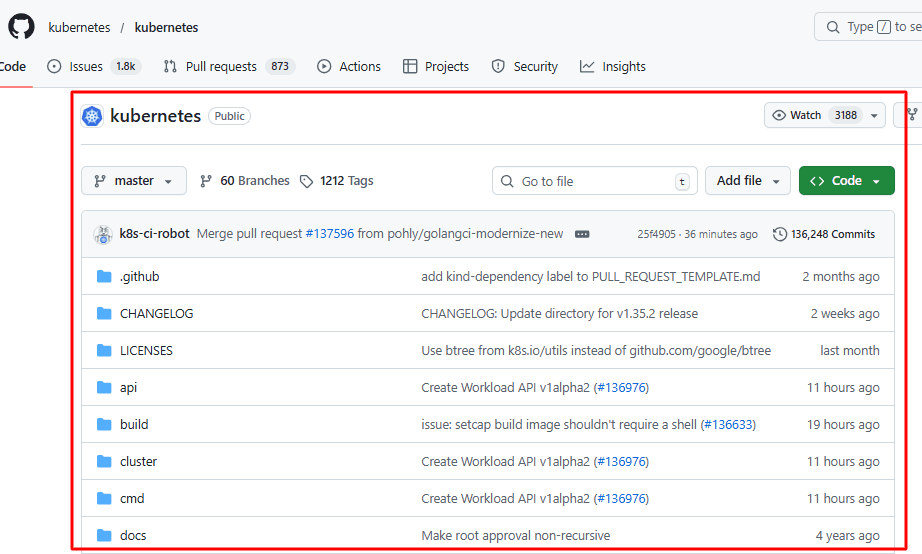Open commit 'add kind-dependency label to PULL_REQUEST_TEMPLATE.md'
The image size is (922, 554).
590,276
